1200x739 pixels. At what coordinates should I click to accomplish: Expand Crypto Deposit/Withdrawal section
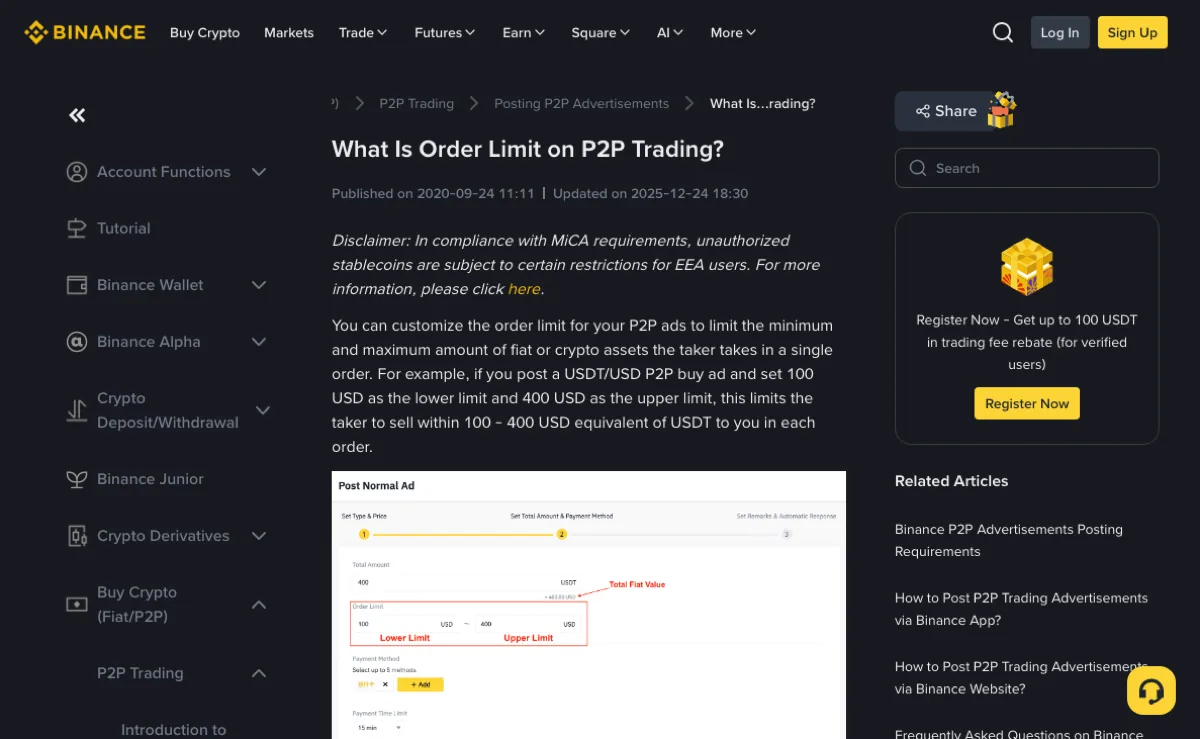tap(263, 410)
